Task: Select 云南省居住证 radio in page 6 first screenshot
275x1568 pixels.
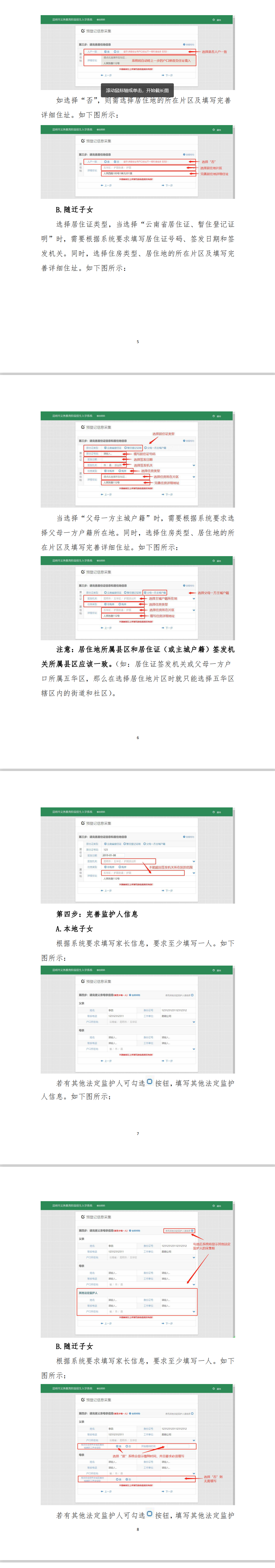Action: click(105, 448)
